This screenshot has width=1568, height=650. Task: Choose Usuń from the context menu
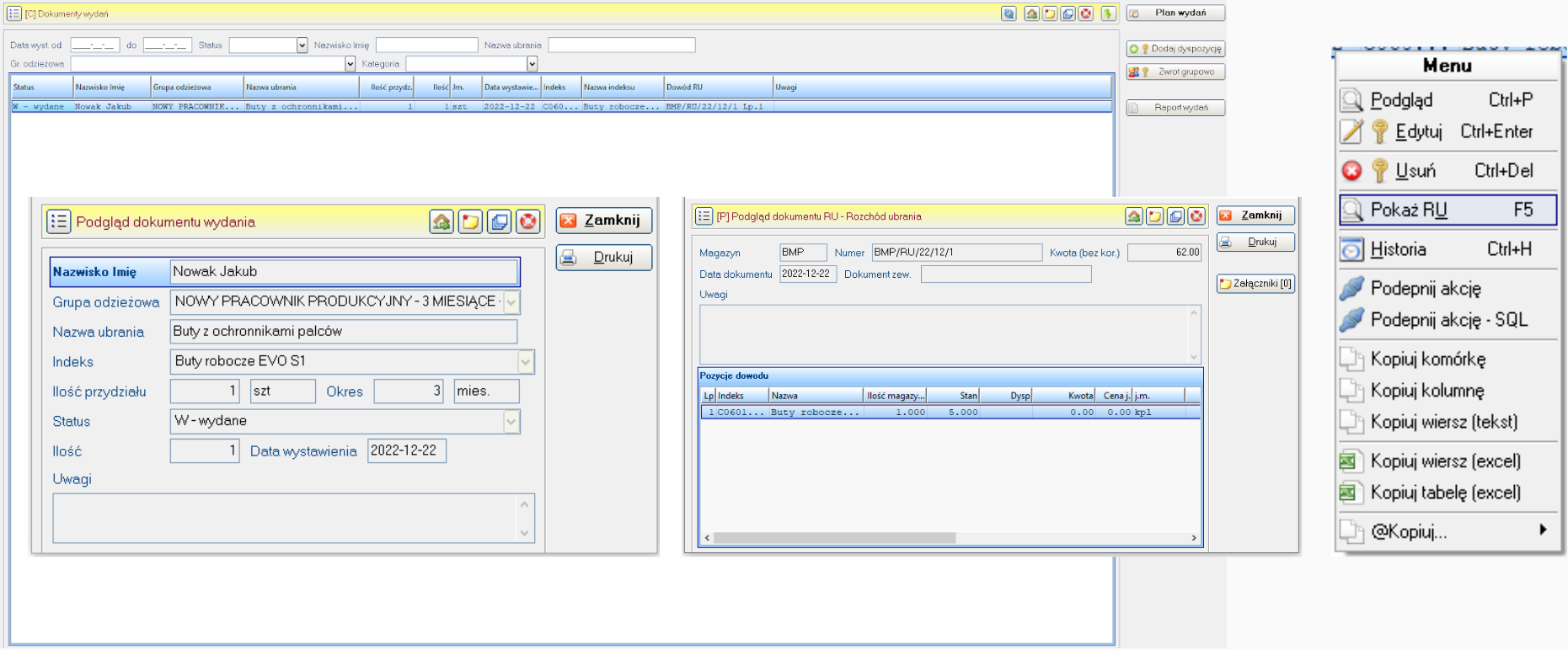(x=1448, y=171)
